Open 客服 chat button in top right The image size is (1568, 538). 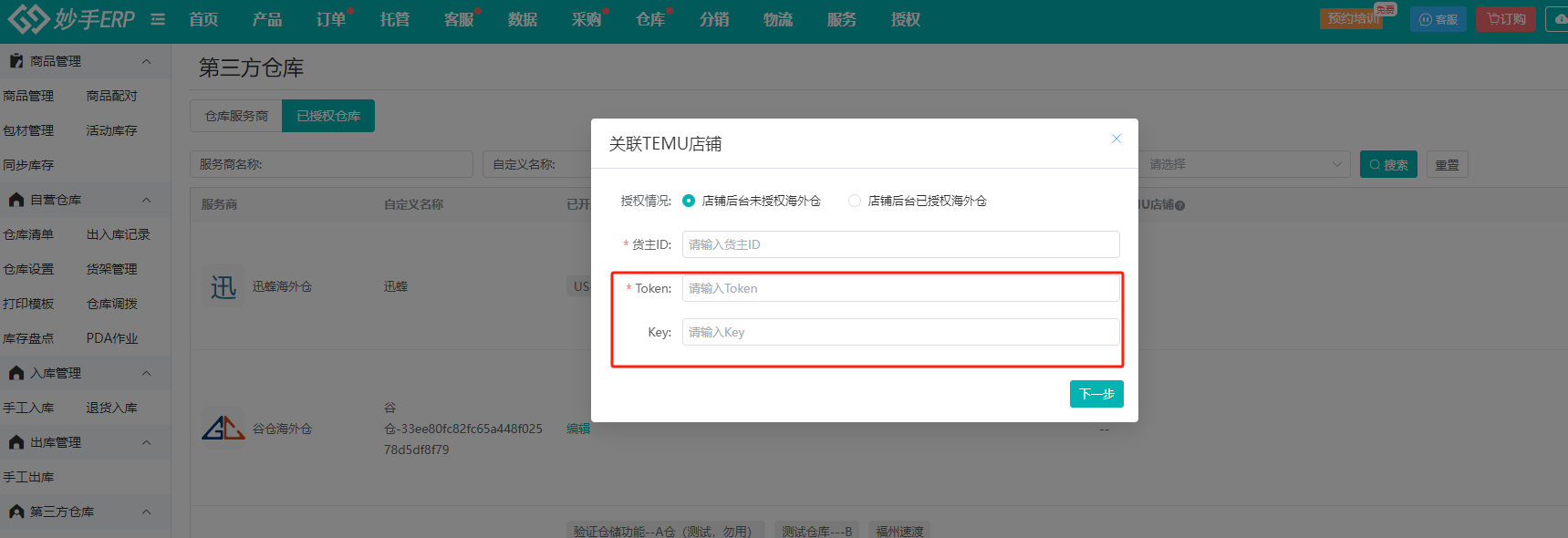click(x=1438, y=19)
